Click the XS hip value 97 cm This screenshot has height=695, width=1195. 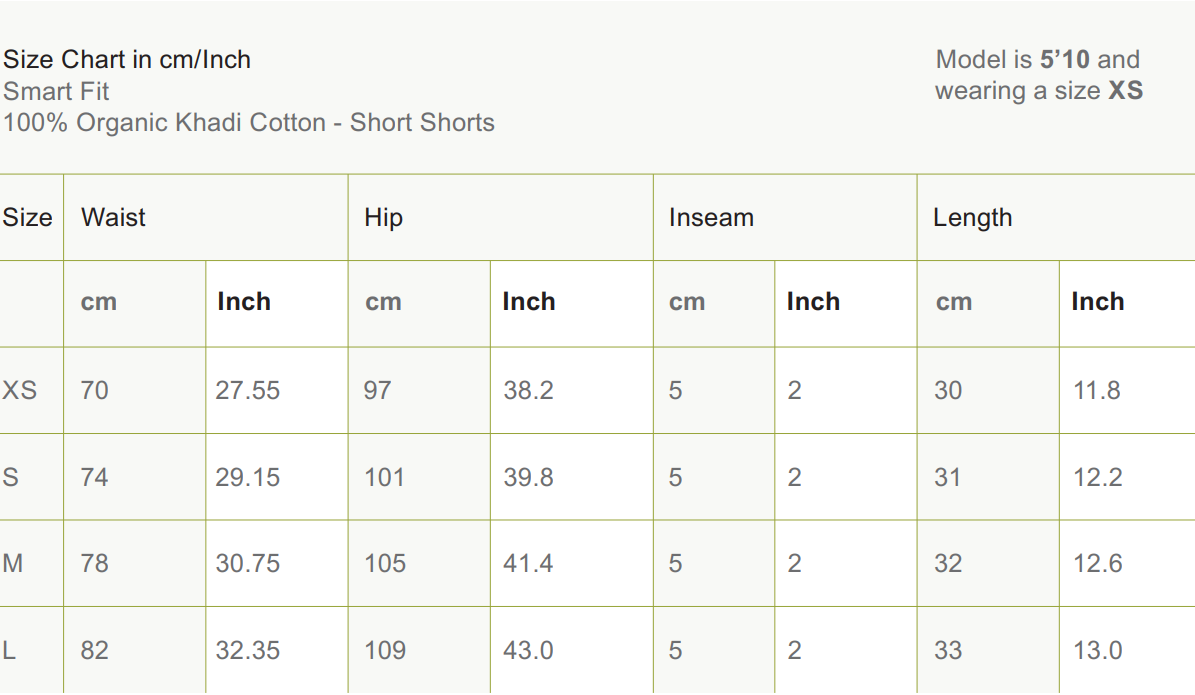pos(377,390)
